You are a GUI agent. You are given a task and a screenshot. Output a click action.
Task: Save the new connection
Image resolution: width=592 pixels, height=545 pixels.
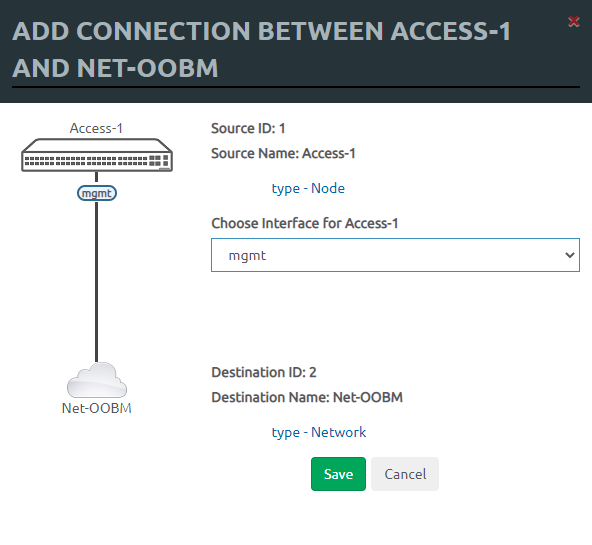click(x=338, y=474)
